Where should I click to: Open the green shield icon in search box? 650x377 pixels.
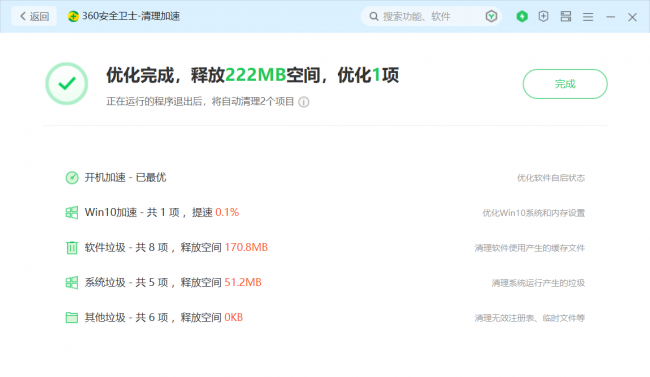tap(491, 17)
